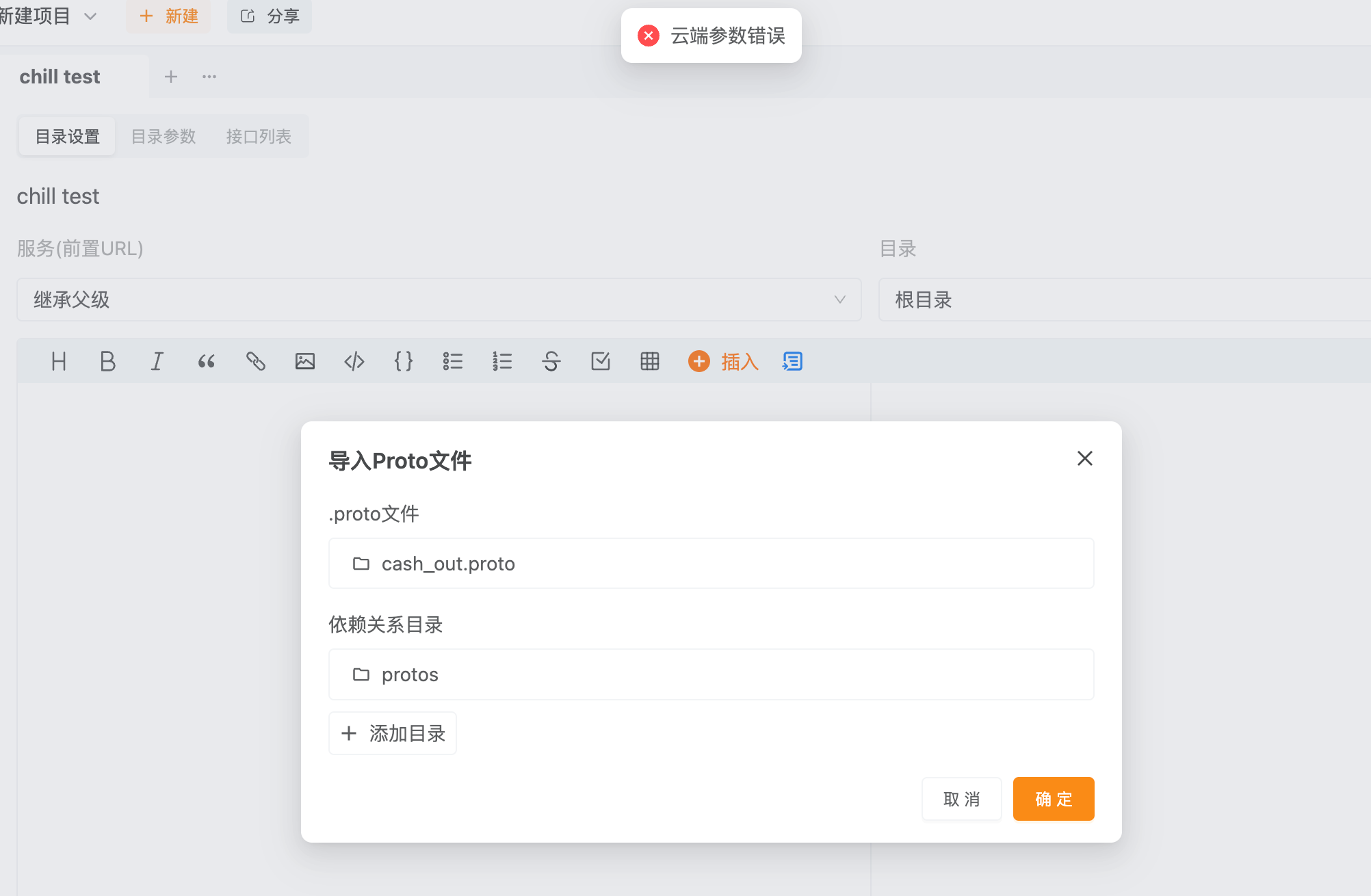The image size is (1371, 896).
Task: Click the 分享 share button
Action: coord(270,16)
